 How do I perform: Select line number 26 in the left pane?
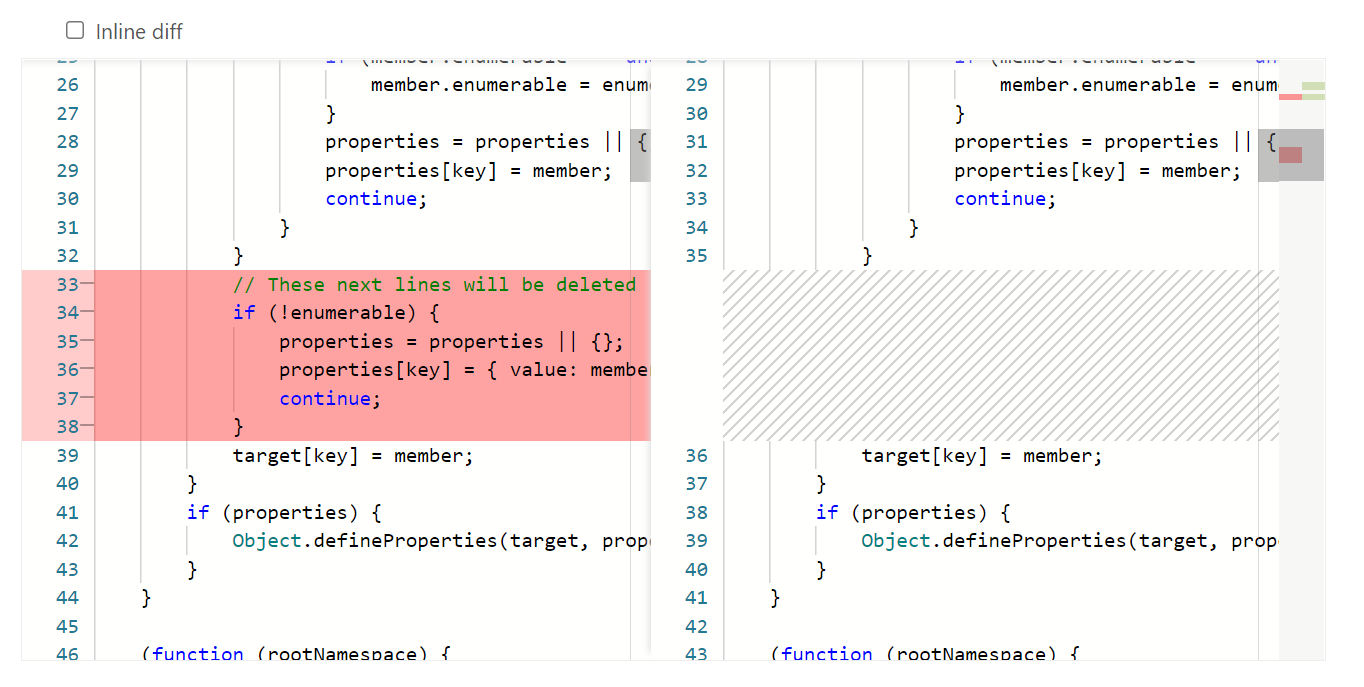[x=66, y=84]
